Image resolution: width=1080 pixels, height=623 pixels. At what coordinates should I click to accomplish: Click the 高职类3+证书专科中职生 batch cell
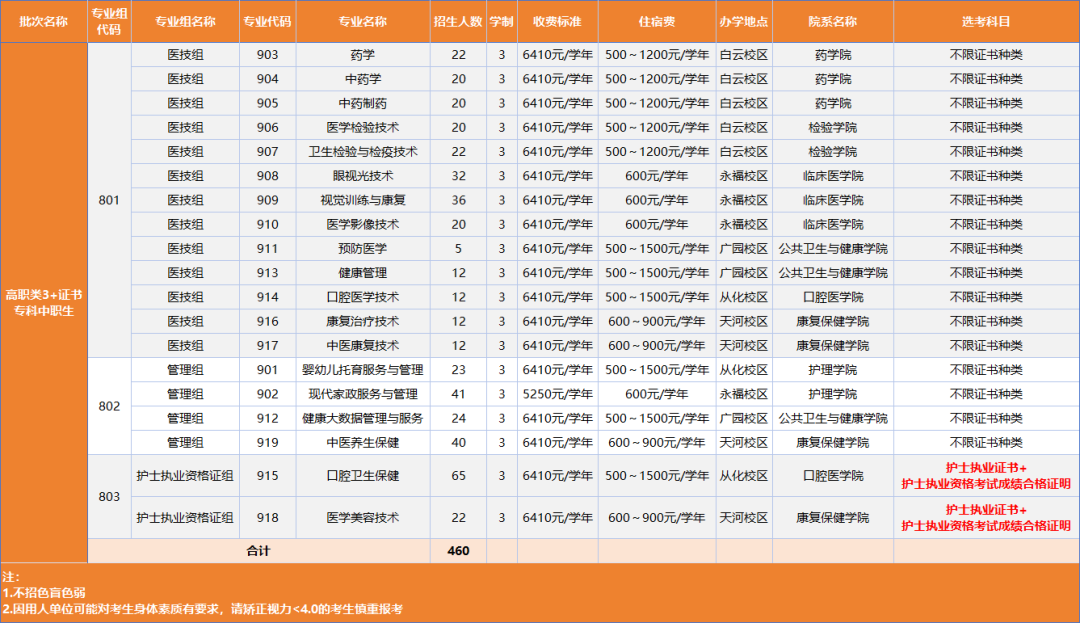pyautogui.click(x=44, y=302)
